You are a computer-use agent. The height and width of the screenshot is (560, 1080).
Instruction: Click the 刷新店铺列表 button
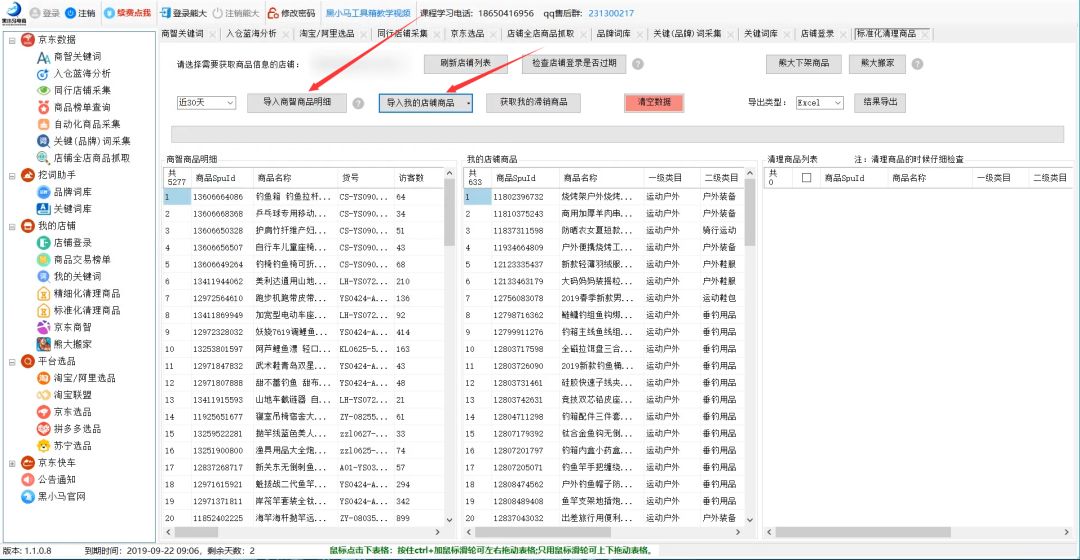click(465, 63)
